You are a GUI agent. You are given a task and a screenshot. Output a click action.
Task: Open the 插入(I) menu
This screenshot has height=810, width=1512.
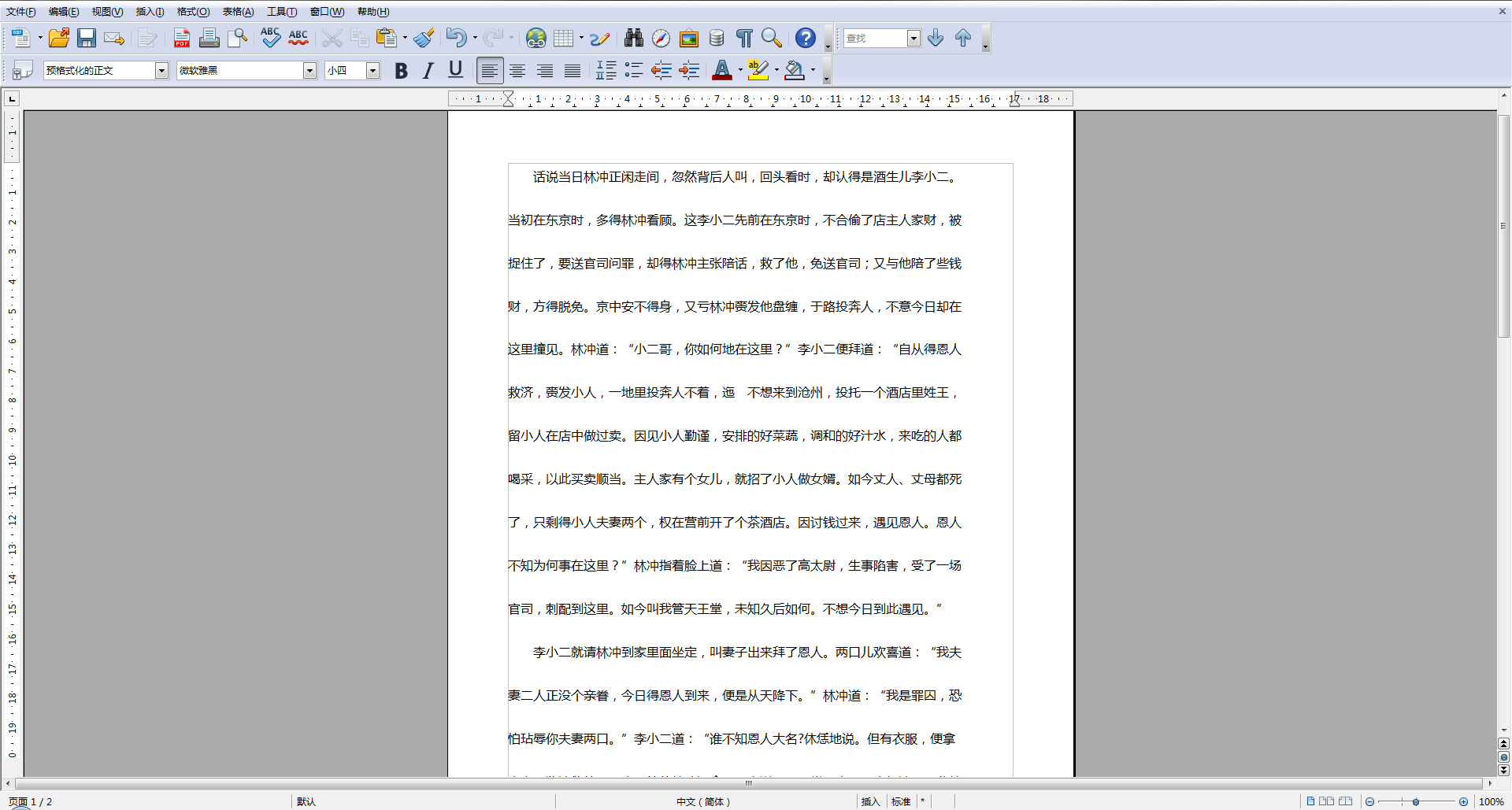[150, 12]
